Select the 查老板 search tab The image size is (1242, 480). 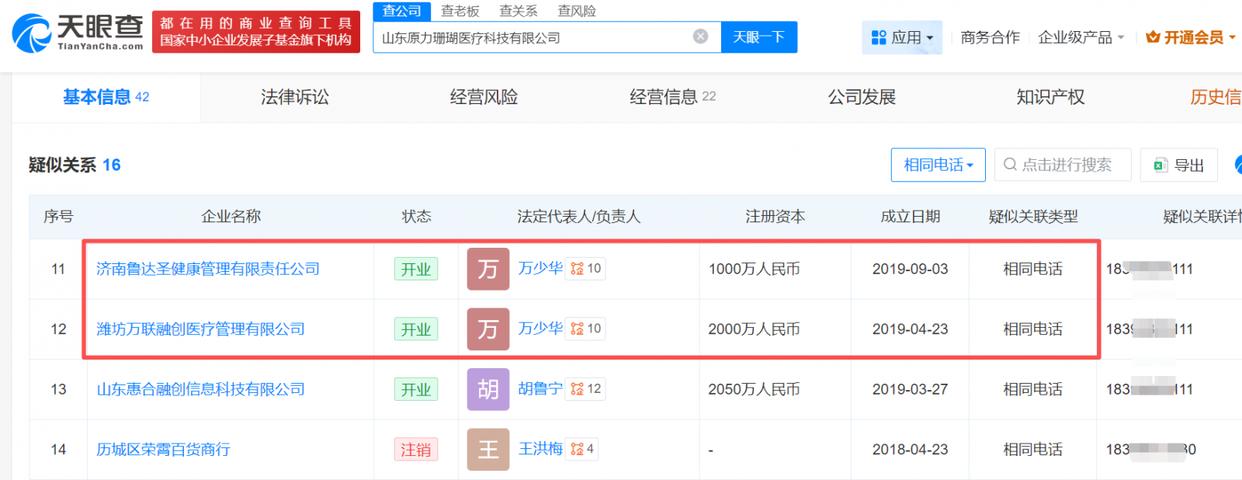(x=459, y=11)
